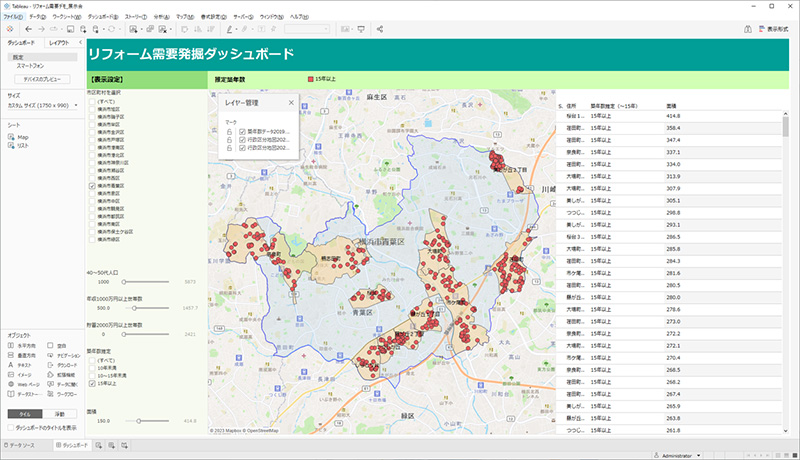Click new story icon in bottom tab bar
Image resolution: width=800 pixels, height=460 pixels.
tap(124, 445)
